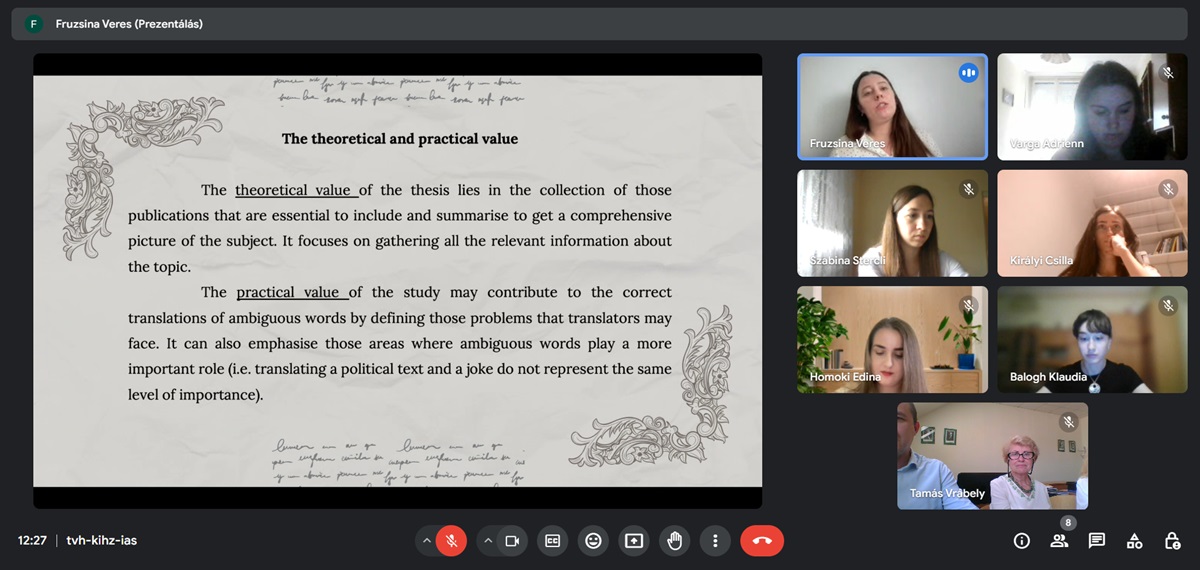Turn on closed captions
This screenshot has height=570, width=1200.
pos(552,541)
